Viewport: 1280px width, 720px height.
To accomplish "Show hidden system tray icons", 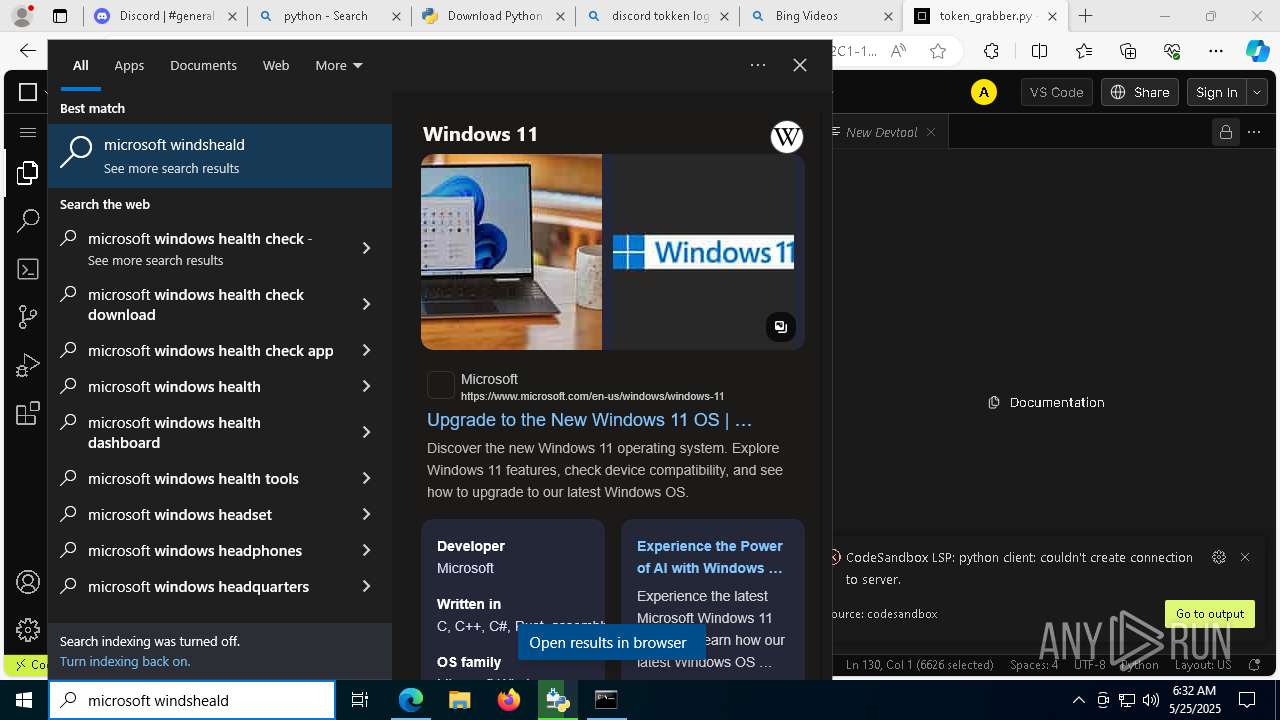I will pyautogui.click(x=1078, y=700).
